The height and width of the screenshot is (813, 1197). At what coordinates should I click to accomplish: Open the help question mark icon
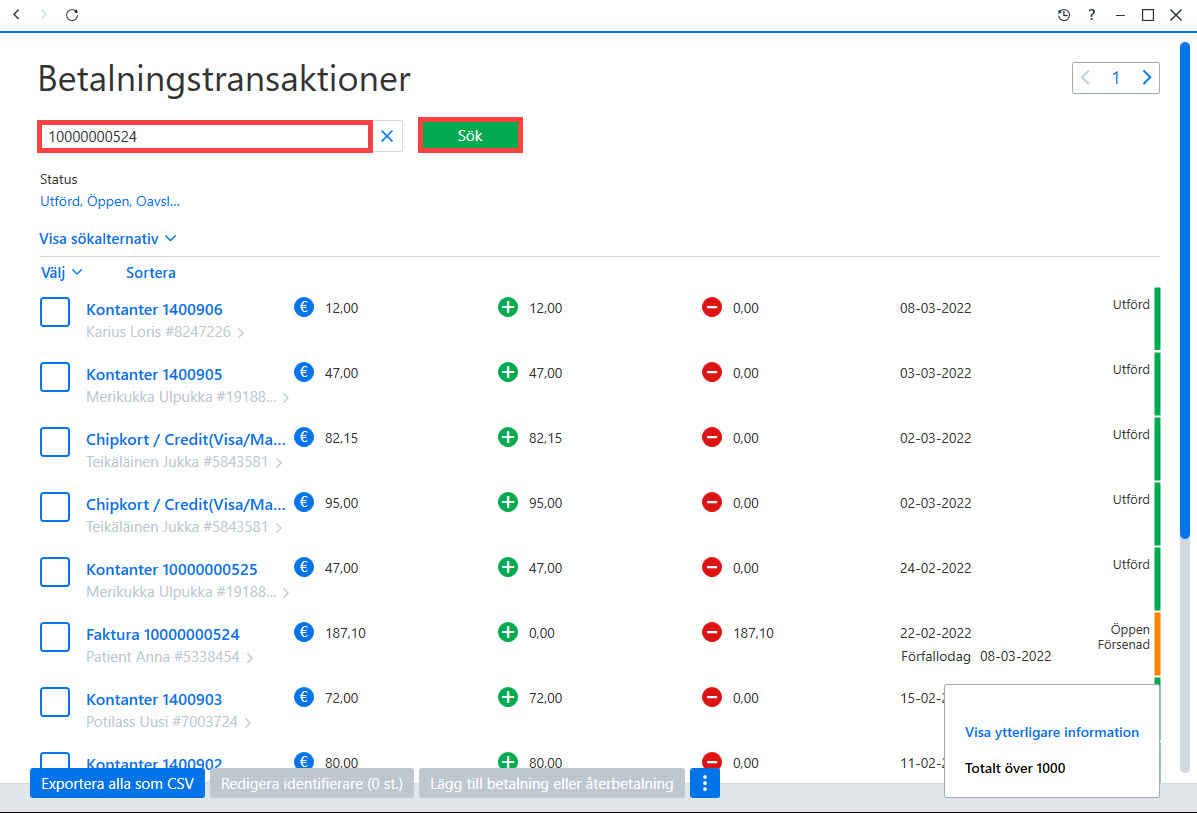click(1092, 15)
